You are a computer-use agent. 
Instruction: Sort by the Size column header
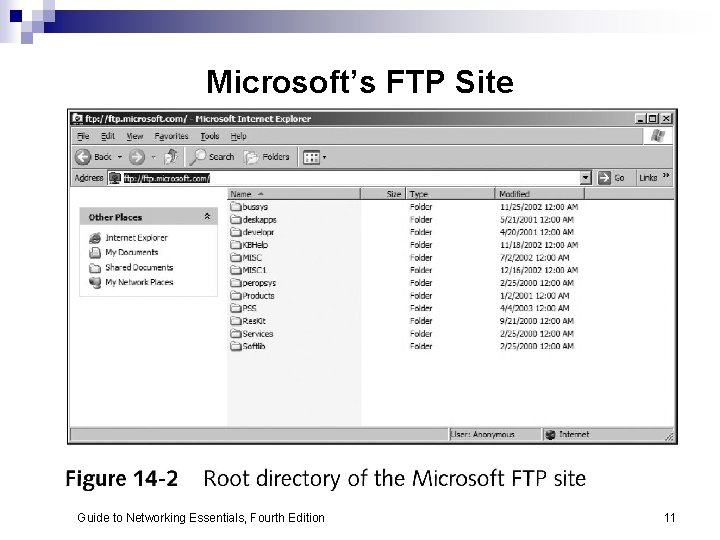(x=383, y=194)
